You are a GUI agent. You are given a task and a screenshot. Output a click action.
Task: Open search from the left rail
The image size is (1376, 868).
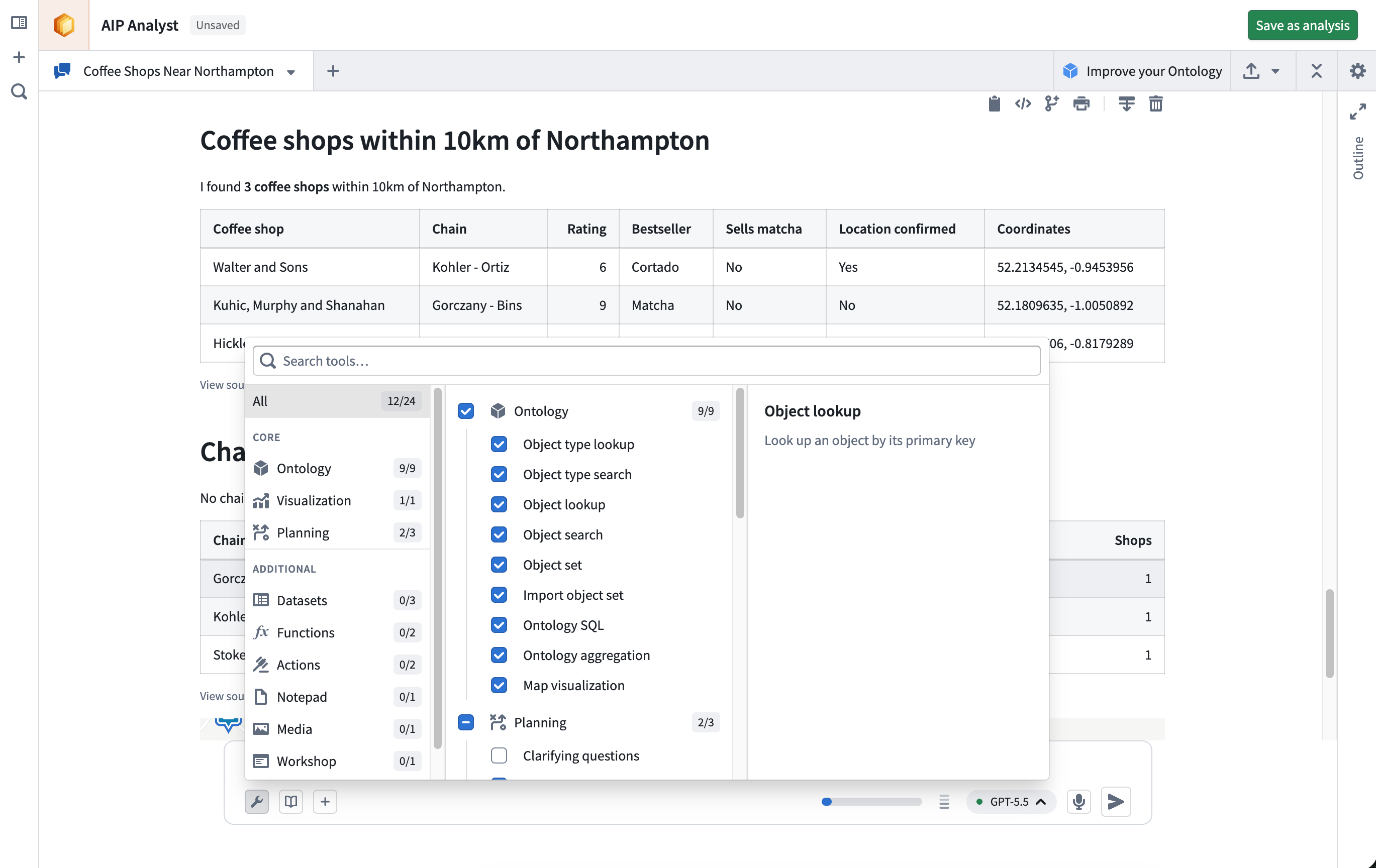(19, 91)
